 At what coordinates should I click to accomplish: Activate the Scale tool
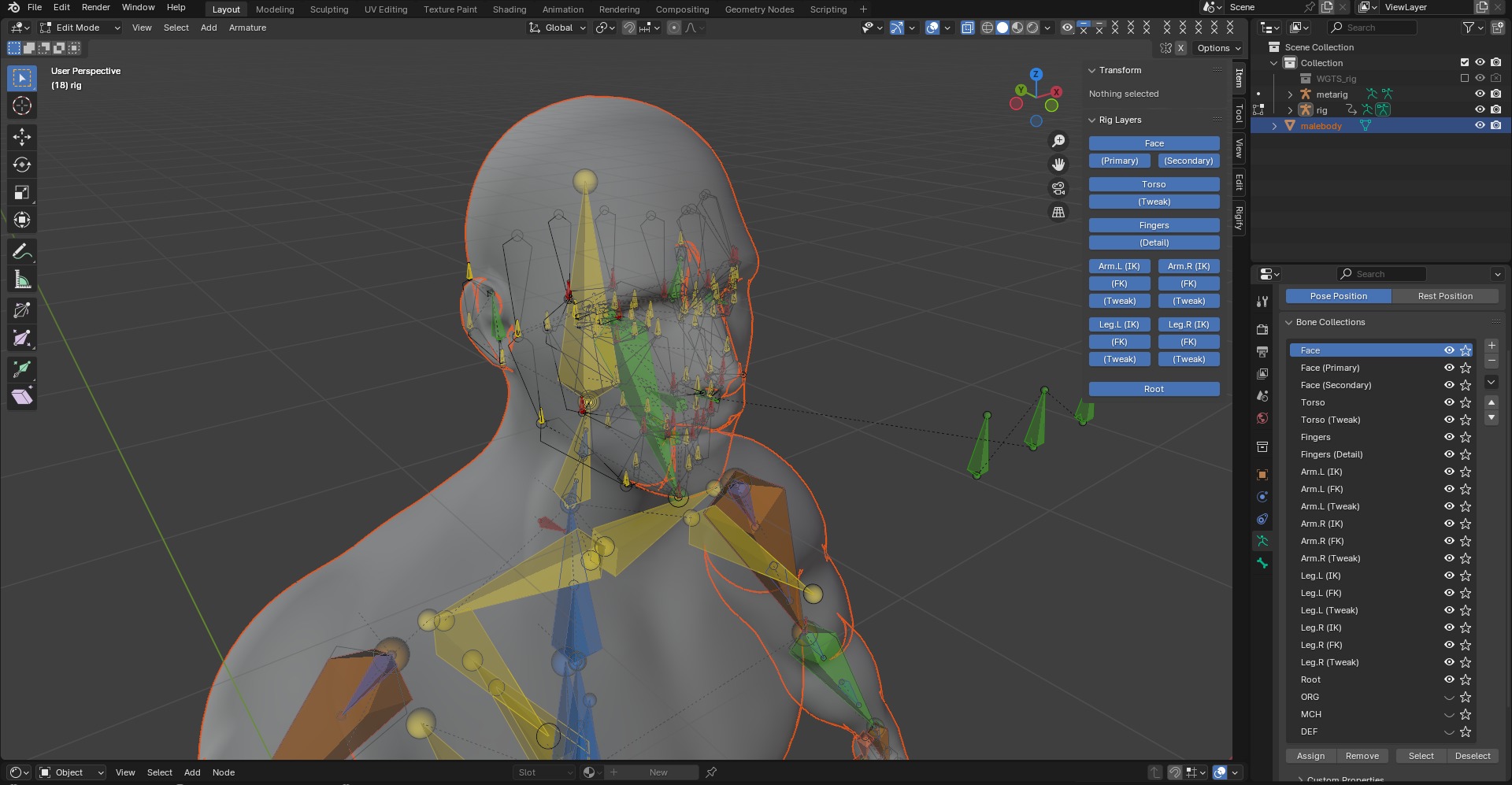click(x=22, y=192)
